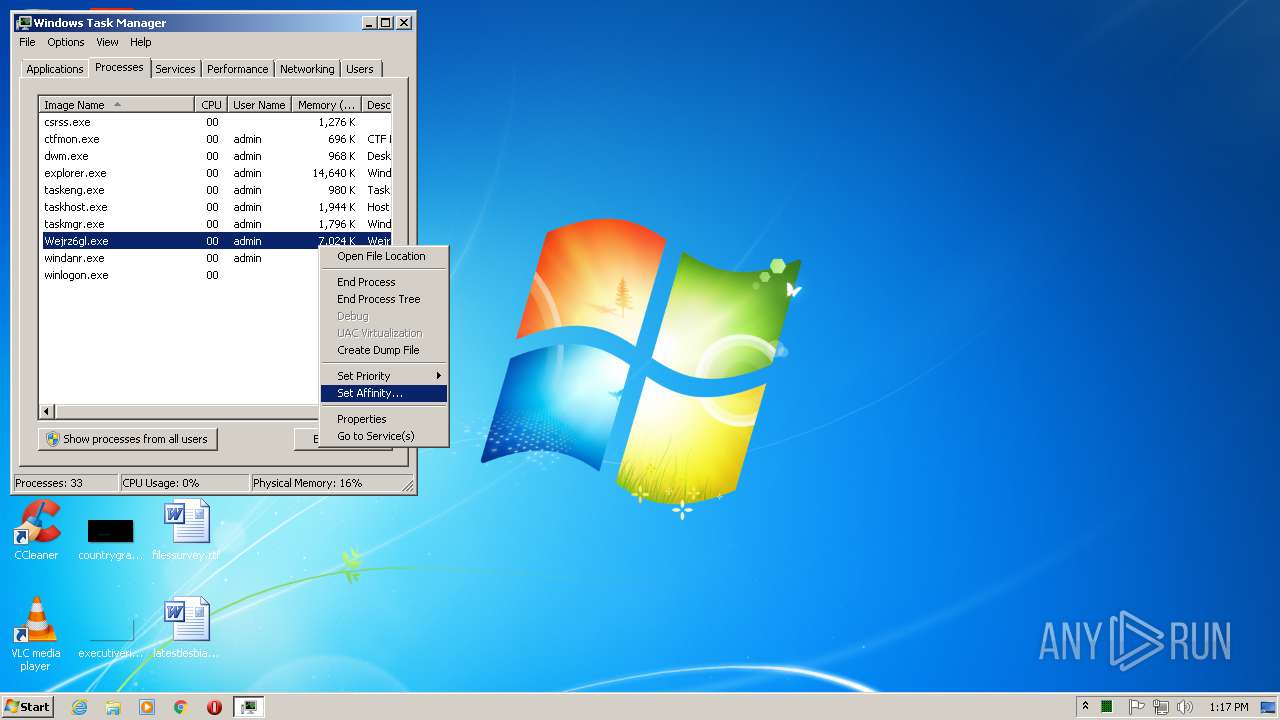Launch Google Chrome from taskbar
This screenshot has height=720, width=1280.
coord(181,707)
